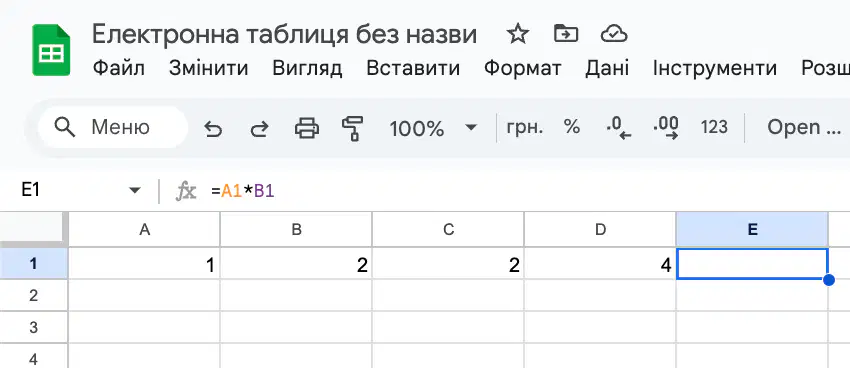Select the paint format roller tool
850x368 pixels.
click(352, 128)
